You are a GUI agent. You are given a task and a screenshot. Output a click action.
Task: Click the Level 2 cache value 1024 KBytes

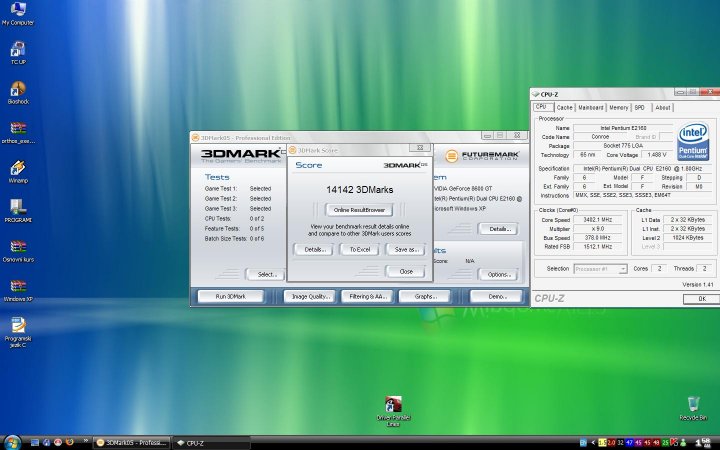click(x=687, y=237)
